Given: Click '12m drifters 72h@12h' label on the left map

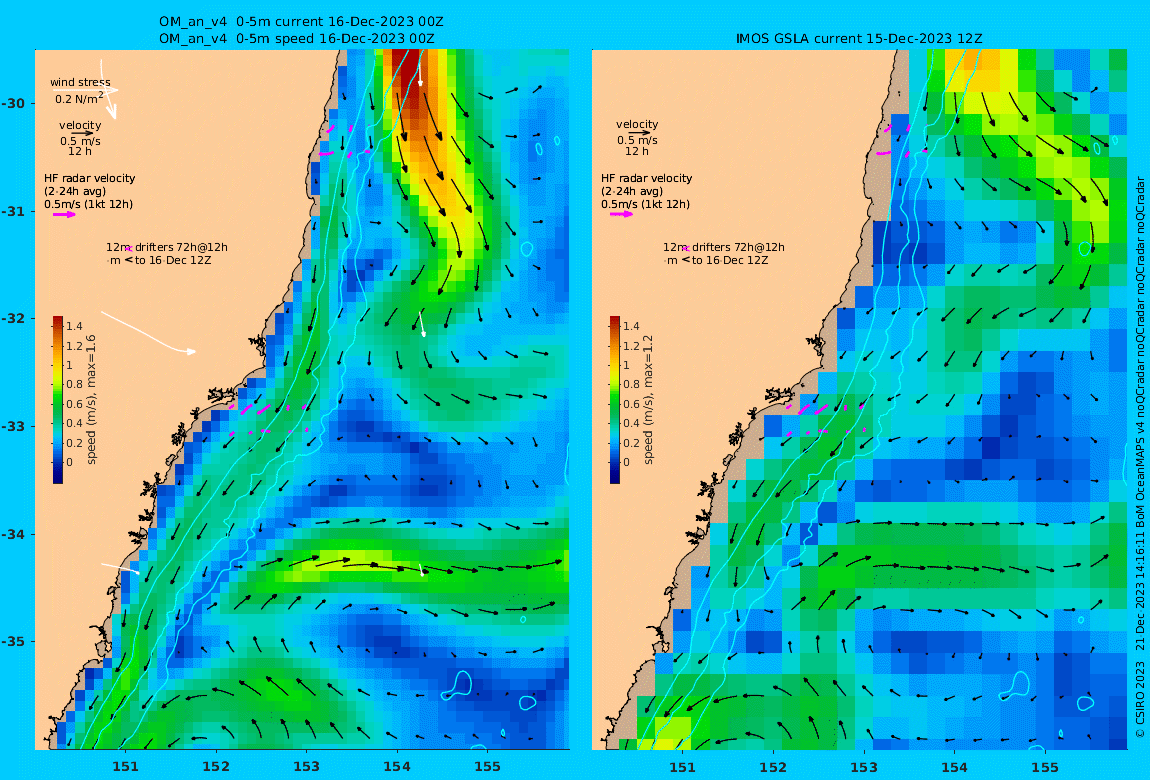Looking at the screenshot, I should click(166, 247).
